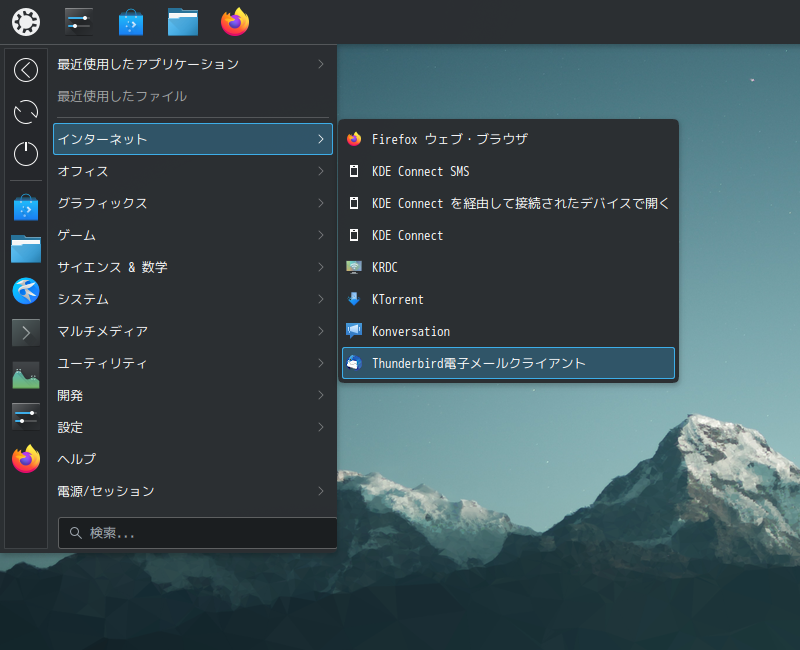The height and width of the screenshot is (650, 800).
Task: Expand the サイエンス & 数学 chevron
Action: tap(321, 267)
